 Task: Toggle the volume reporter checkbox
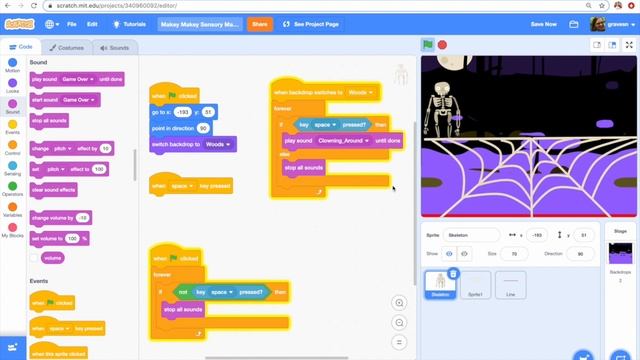[x=34, y=258]
